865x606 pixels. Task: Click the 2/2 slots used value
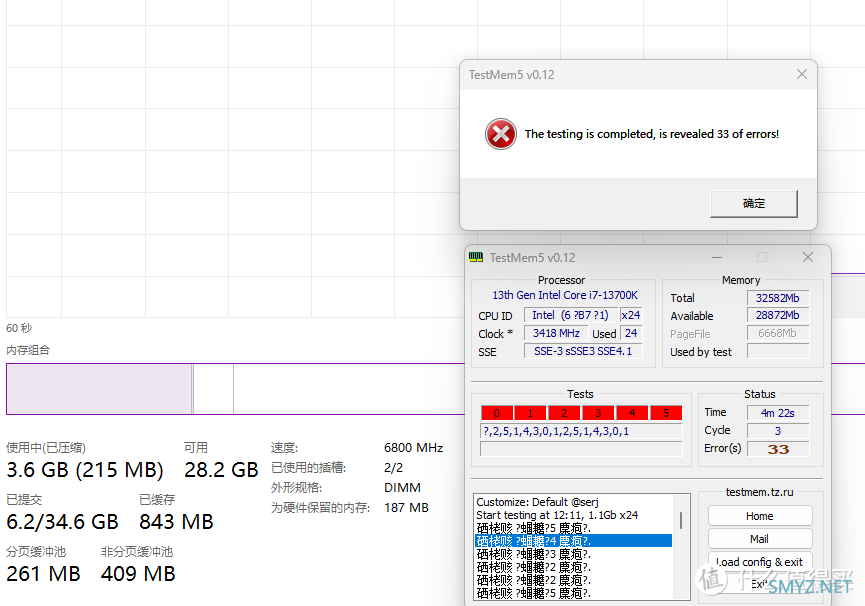coord(393,468)
